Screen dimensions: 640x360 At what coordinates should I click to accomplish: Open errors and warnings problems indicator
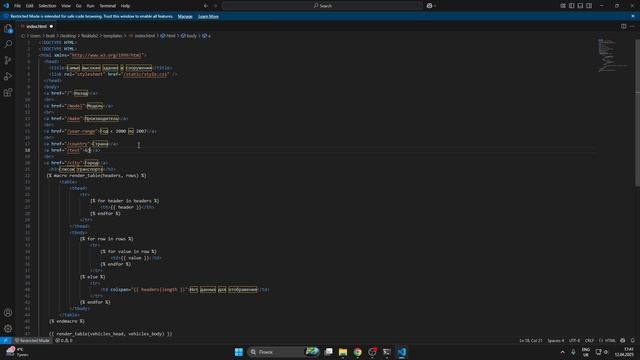click(64, 340)
